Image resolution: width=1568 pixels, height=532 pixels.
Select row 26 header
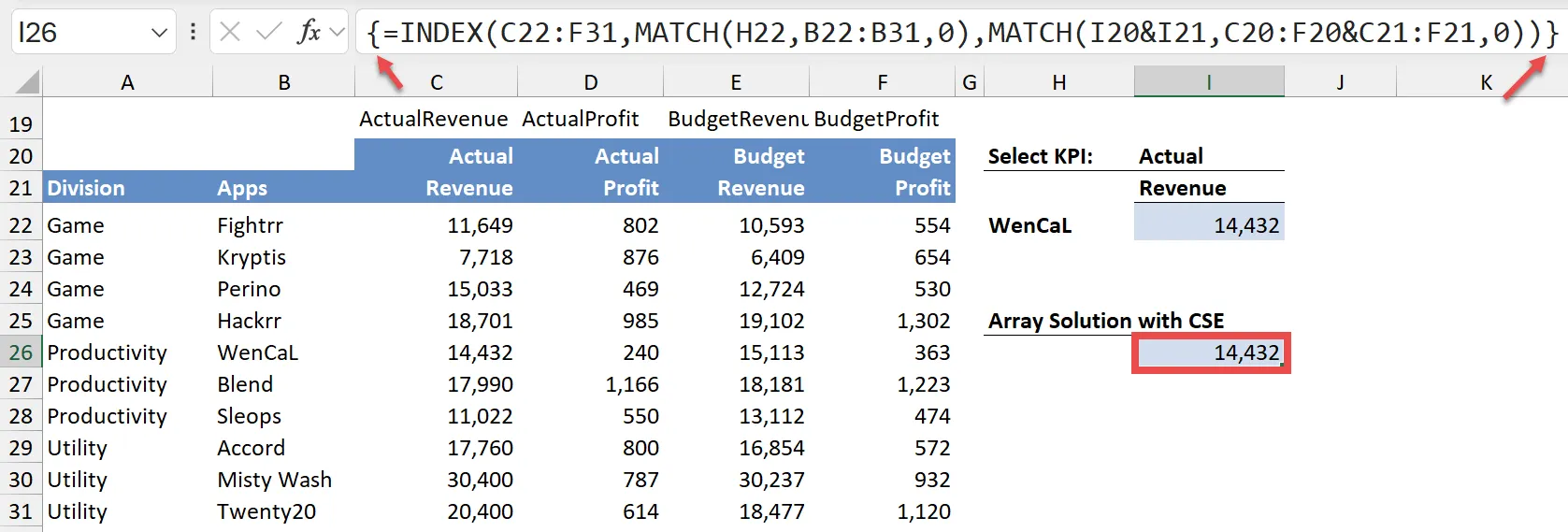tap(21, 352)
